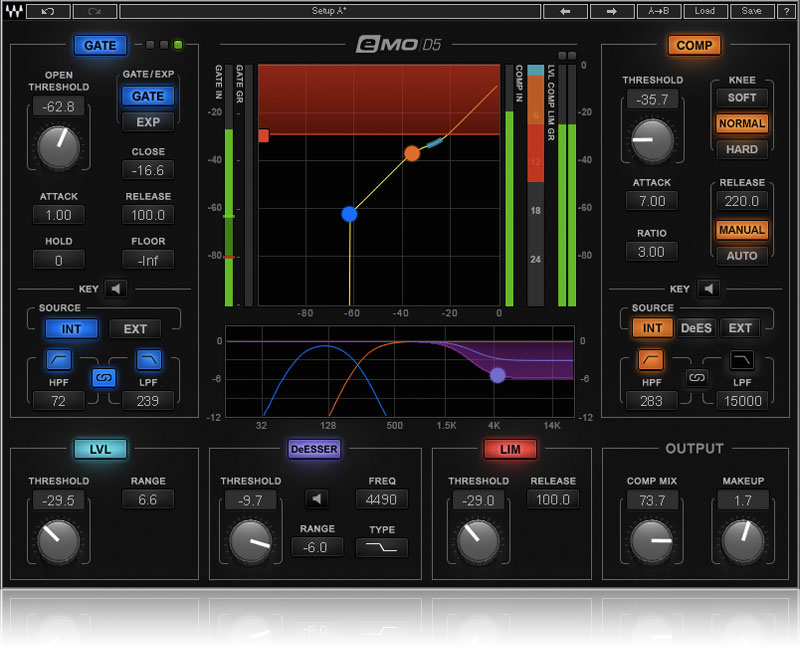This screenshot has width=800, height=650.
Task: Switch compressor release to AUTO mode
Action: pyautogui.click(x=741, y=255)
